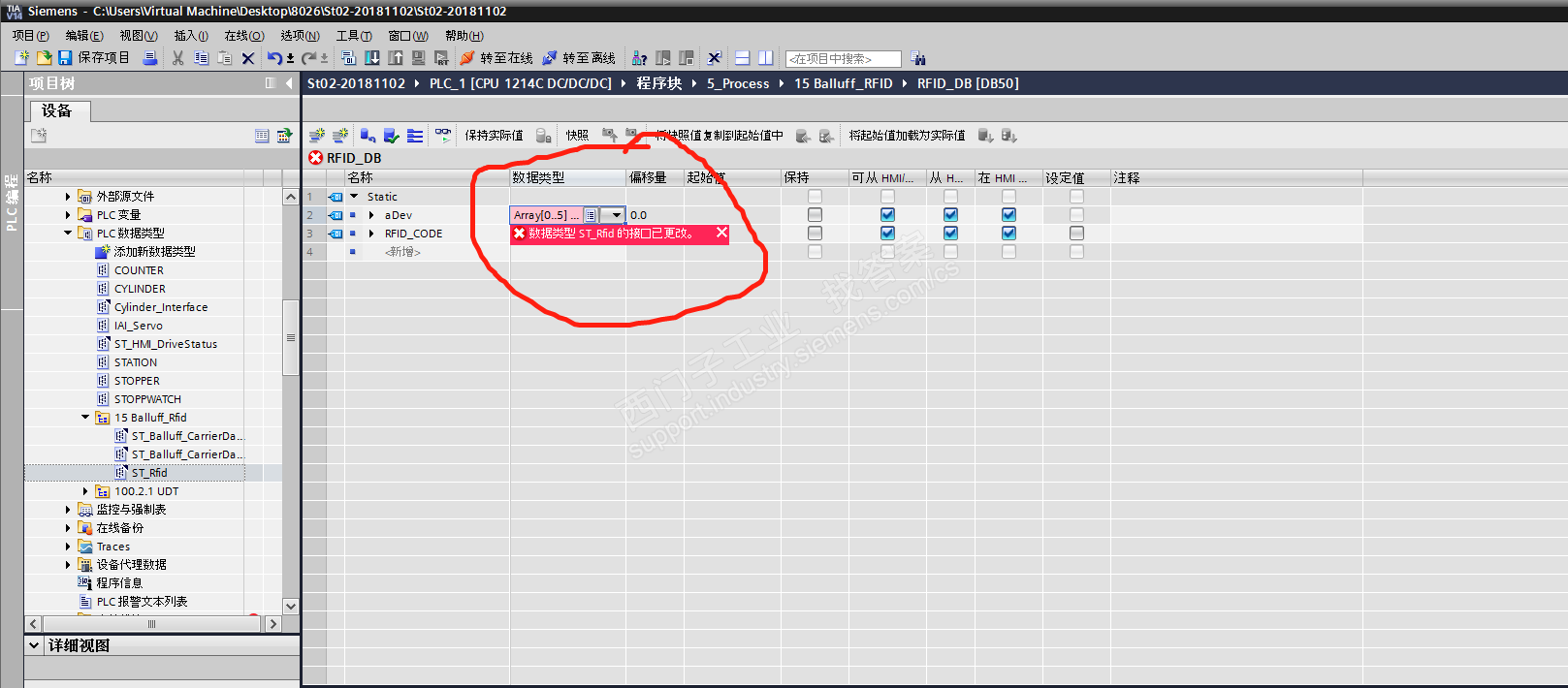Click the project tree horizontal scrollbar thumb
This screenshot has width=1568, height=688.
pos(150,624)
